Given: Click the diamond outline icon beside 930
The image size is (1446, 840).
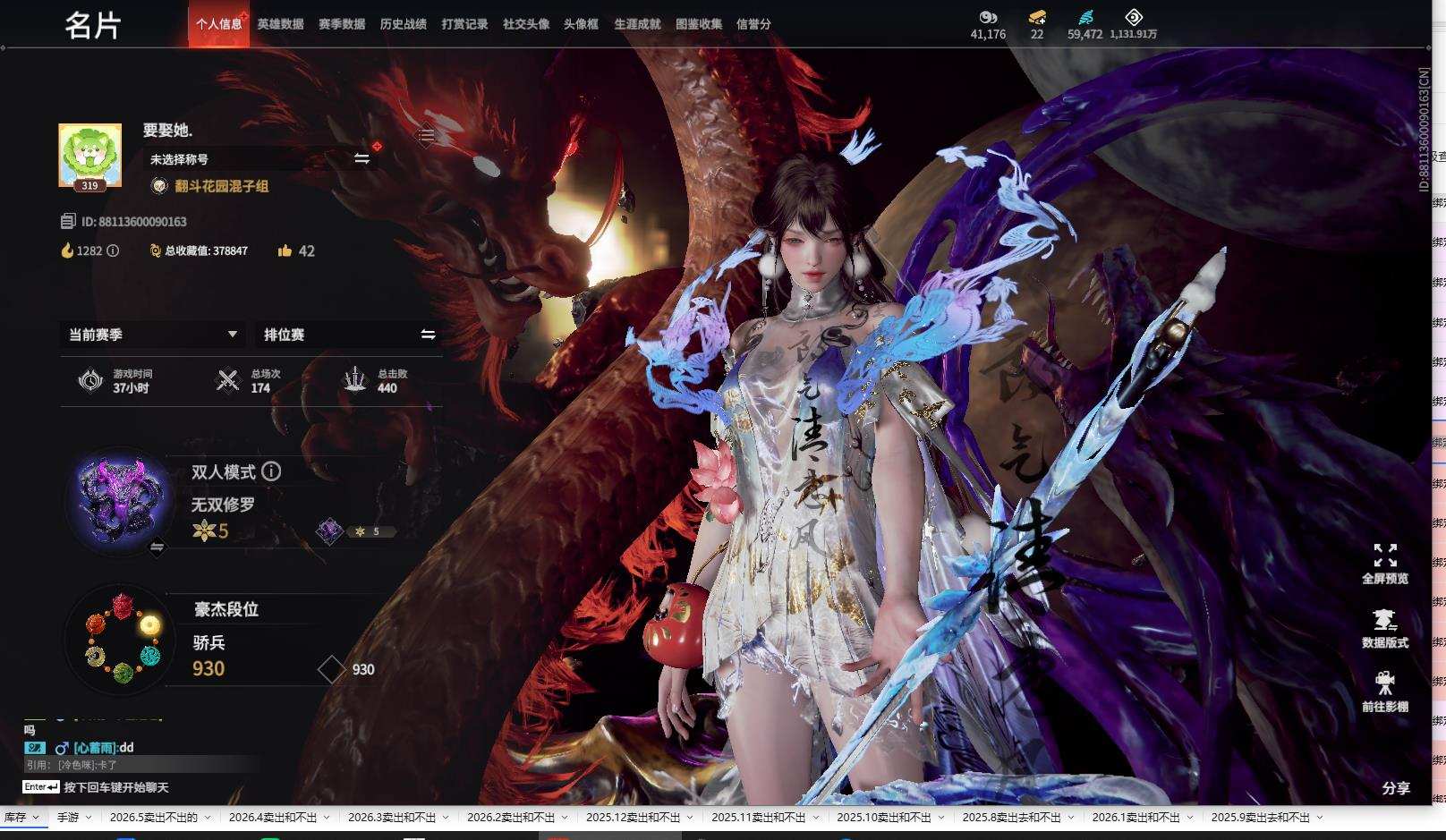Looking at the screenshot, I should click(331, 669).
